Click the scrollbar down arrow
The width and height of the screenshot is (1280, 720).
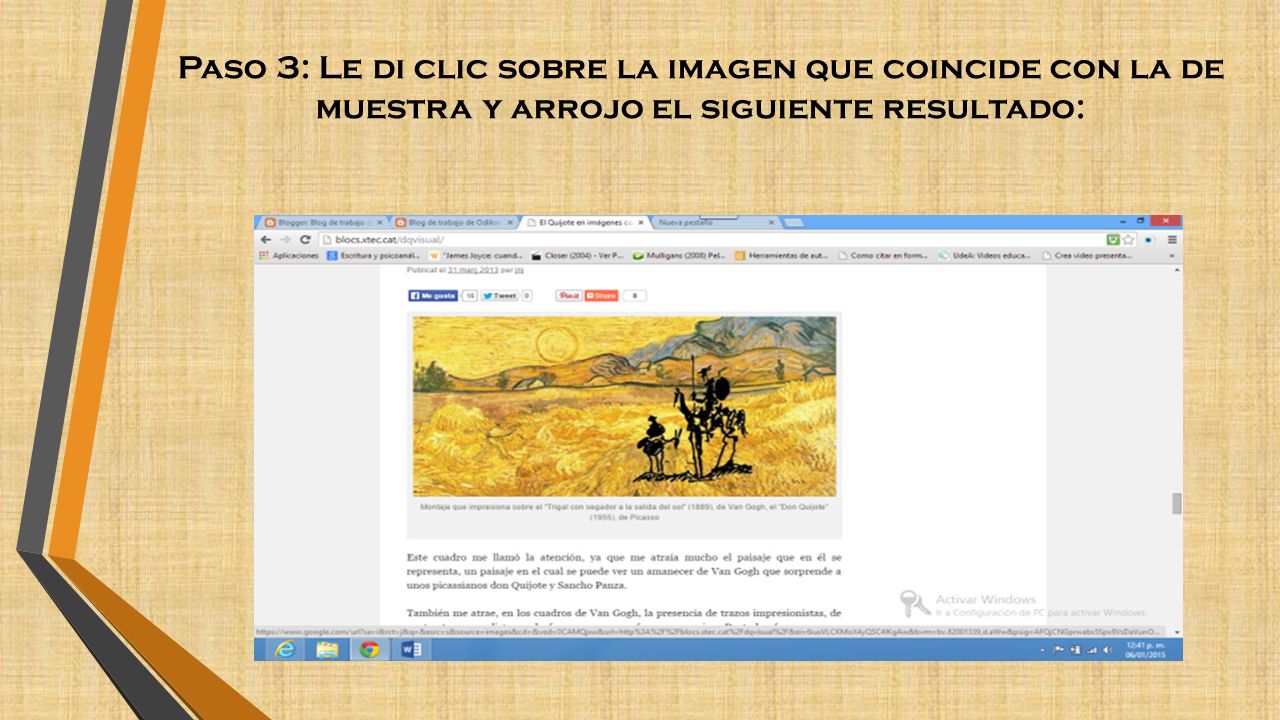coord(1177,632)
